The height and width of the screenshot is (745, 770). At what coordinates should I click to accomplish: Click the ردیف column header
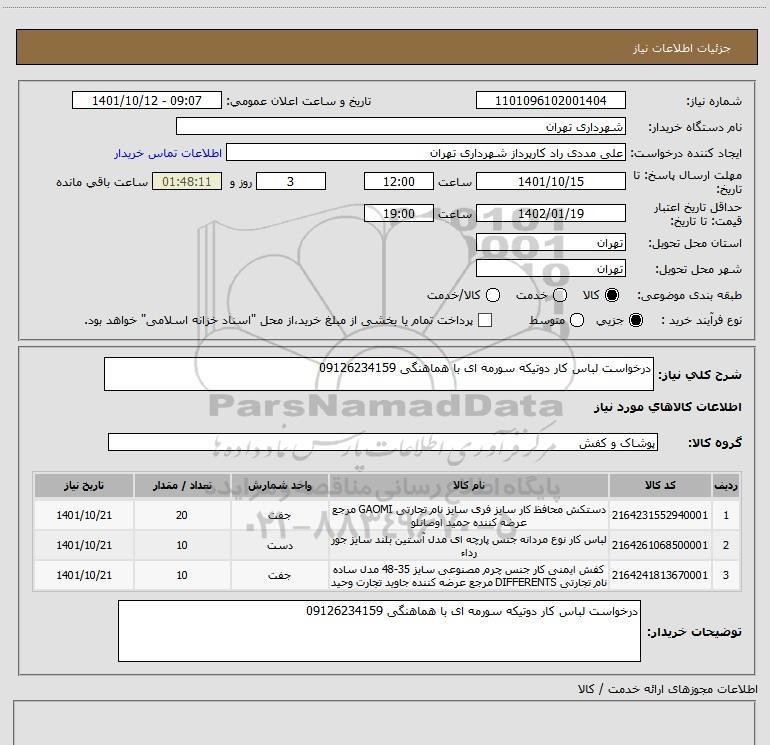726,485
